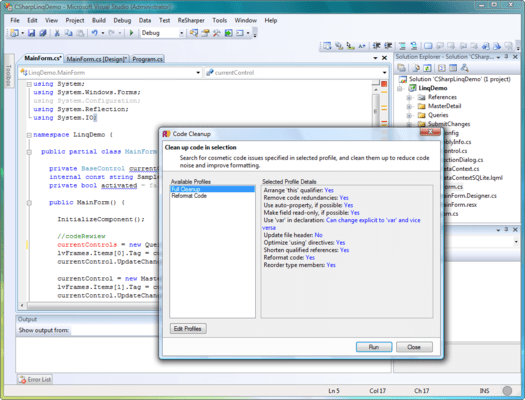Click the Paste toolbar icon
This screenshot has width=525, height=400.
(x=80, y=33)
